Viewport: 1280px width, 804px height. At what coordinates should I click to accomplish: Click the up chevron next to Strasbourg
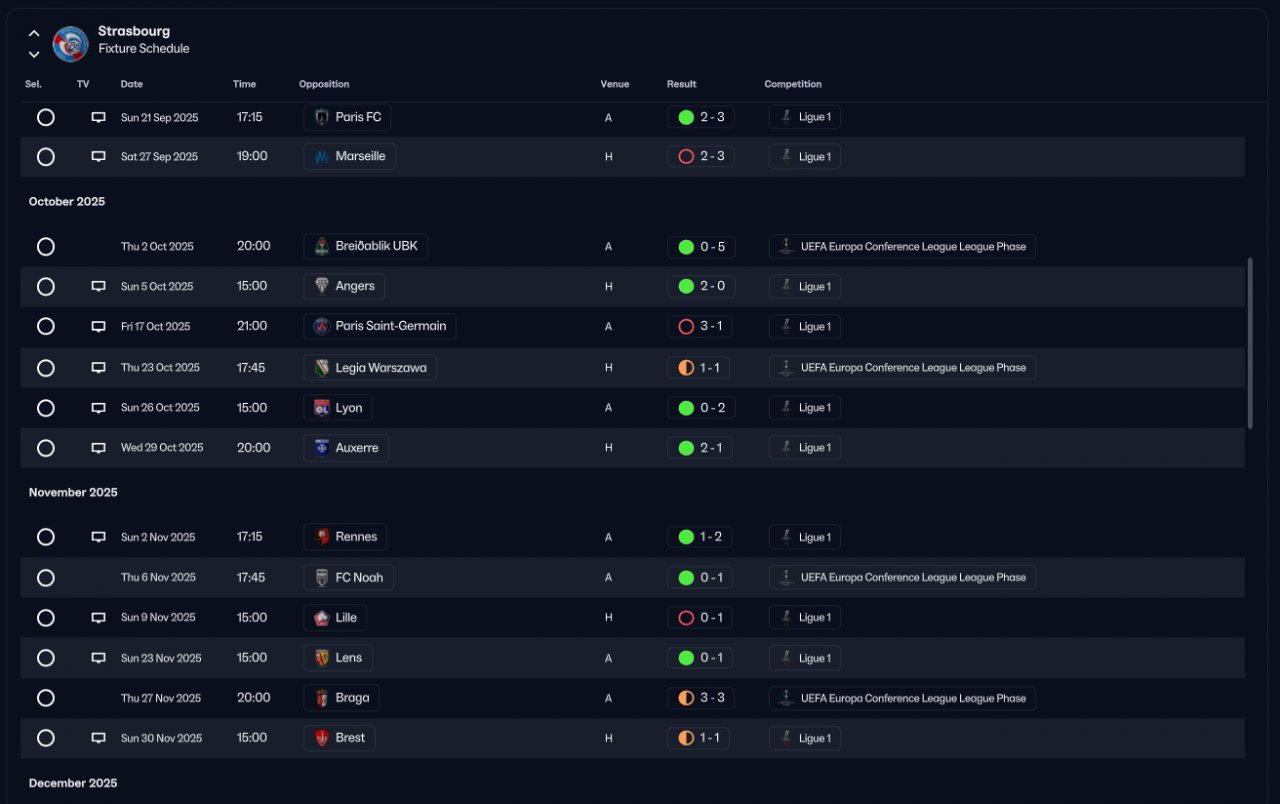point(34,33)
